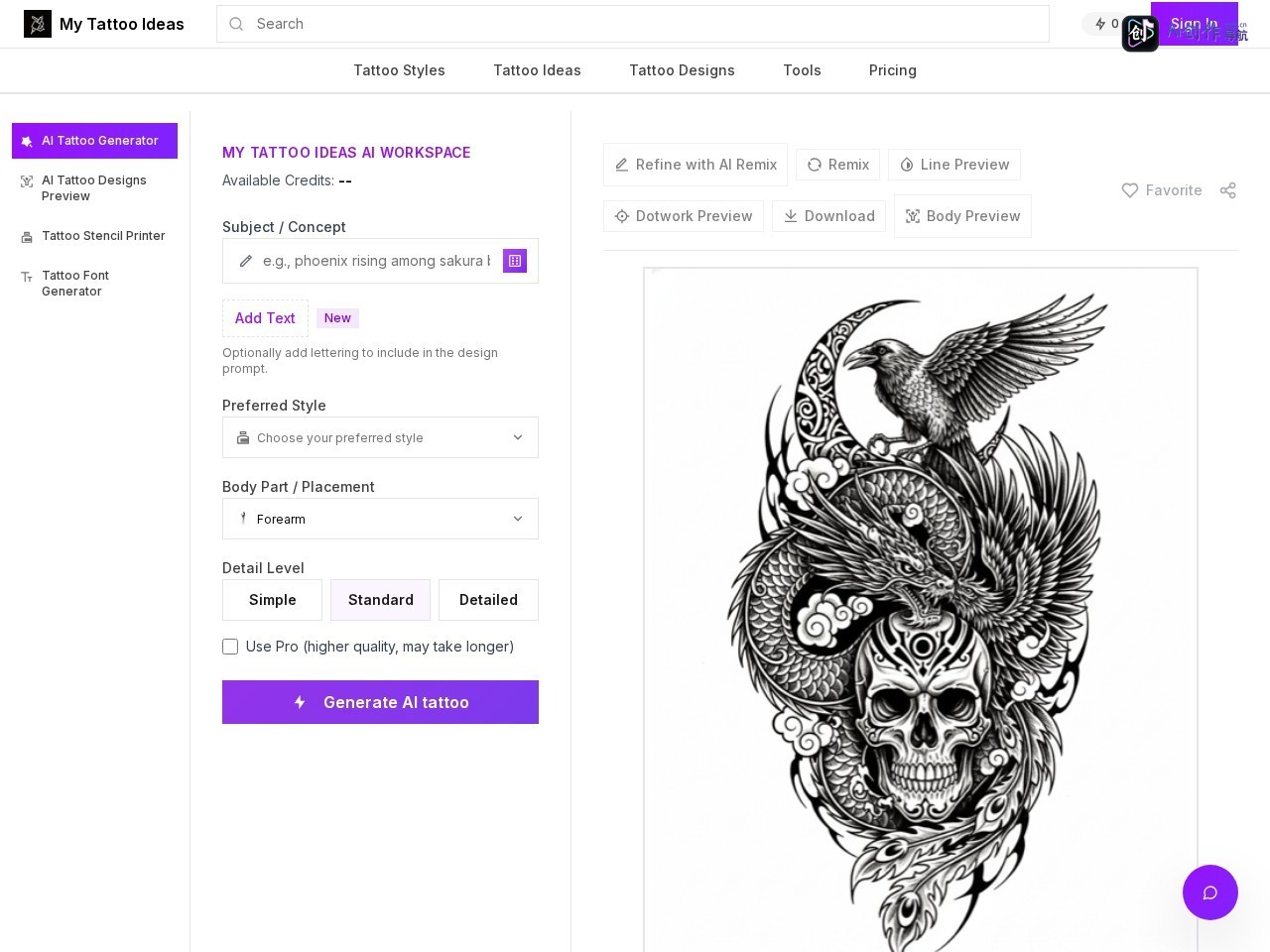Select the Standard detail level
Screen dimensions: 1270x952
pyautogui.click(x=380, y=600)
